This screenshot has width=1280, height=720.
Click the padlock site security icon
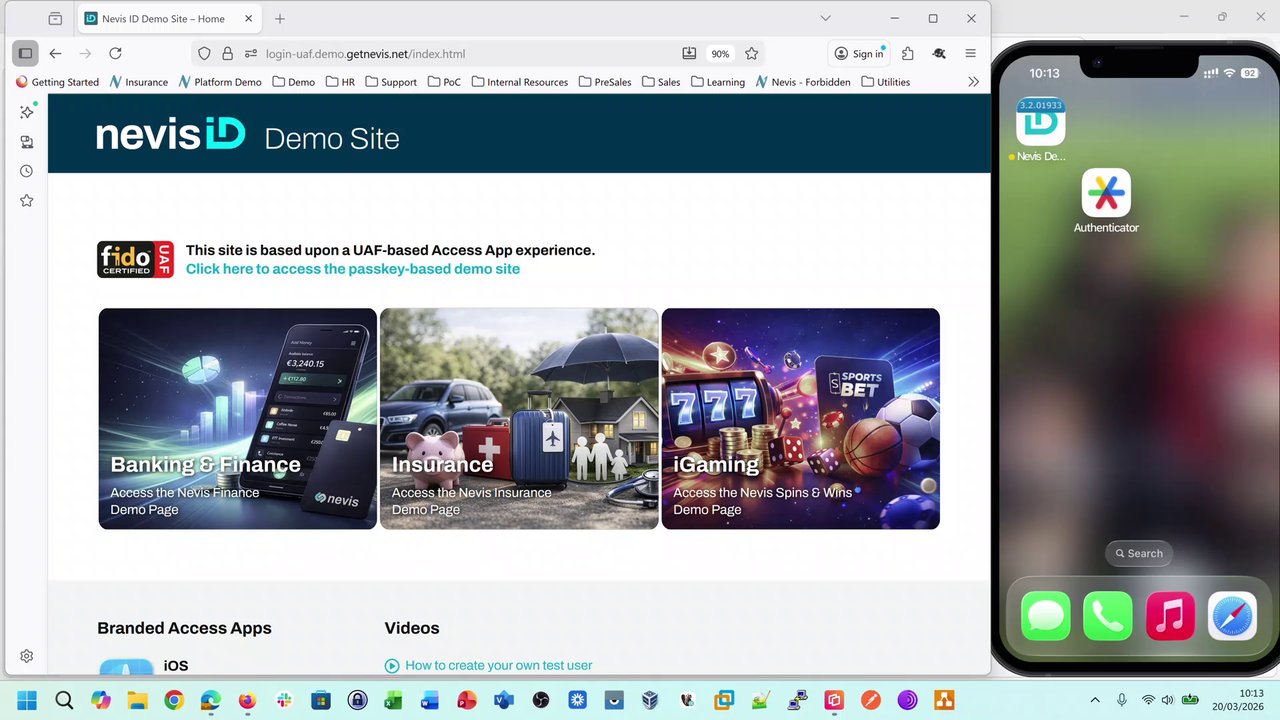(x=227, y=54)
